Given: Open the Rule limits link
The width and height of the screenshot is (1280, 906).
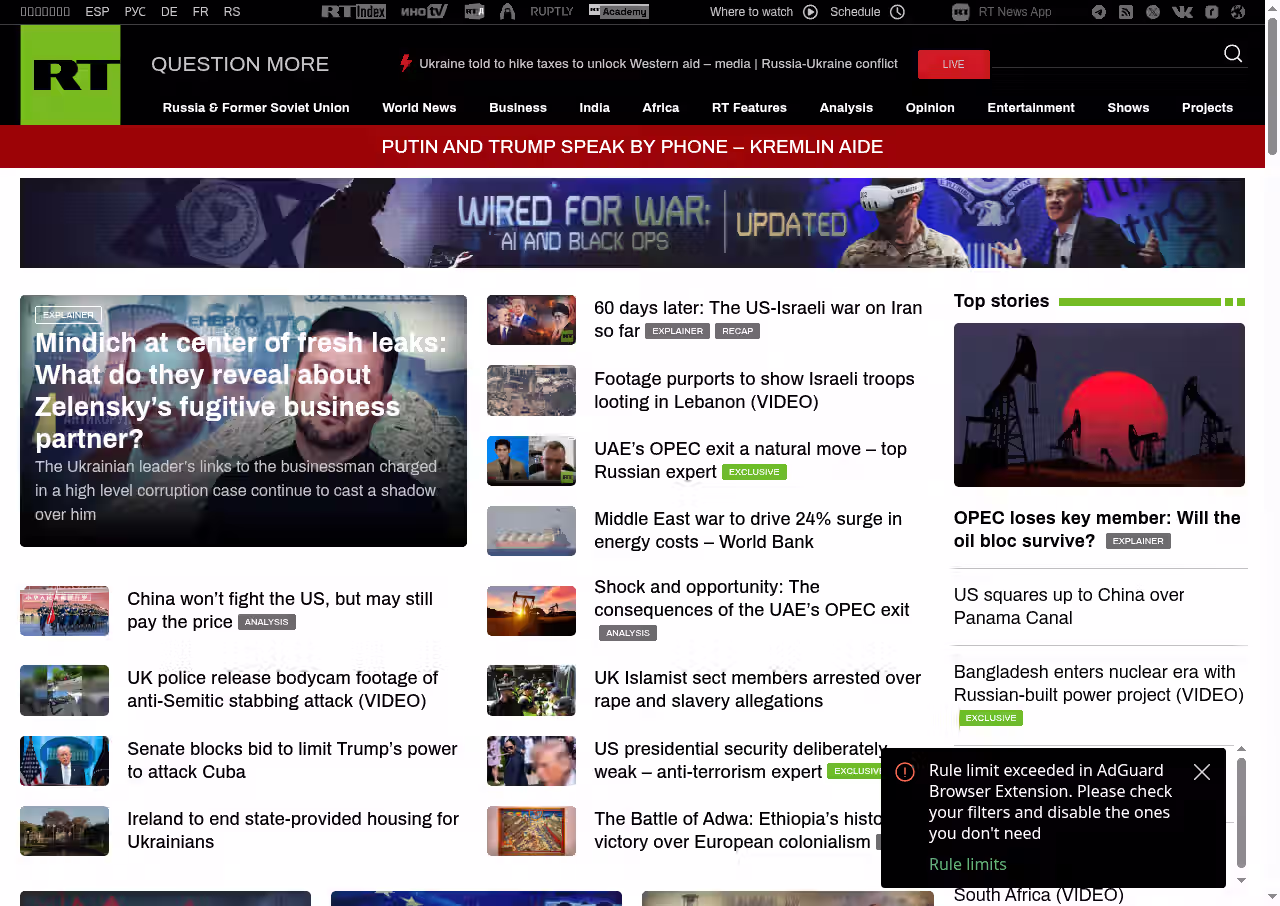Looking at the screenshot, I should pyautogui.click(x=967, y=864).
